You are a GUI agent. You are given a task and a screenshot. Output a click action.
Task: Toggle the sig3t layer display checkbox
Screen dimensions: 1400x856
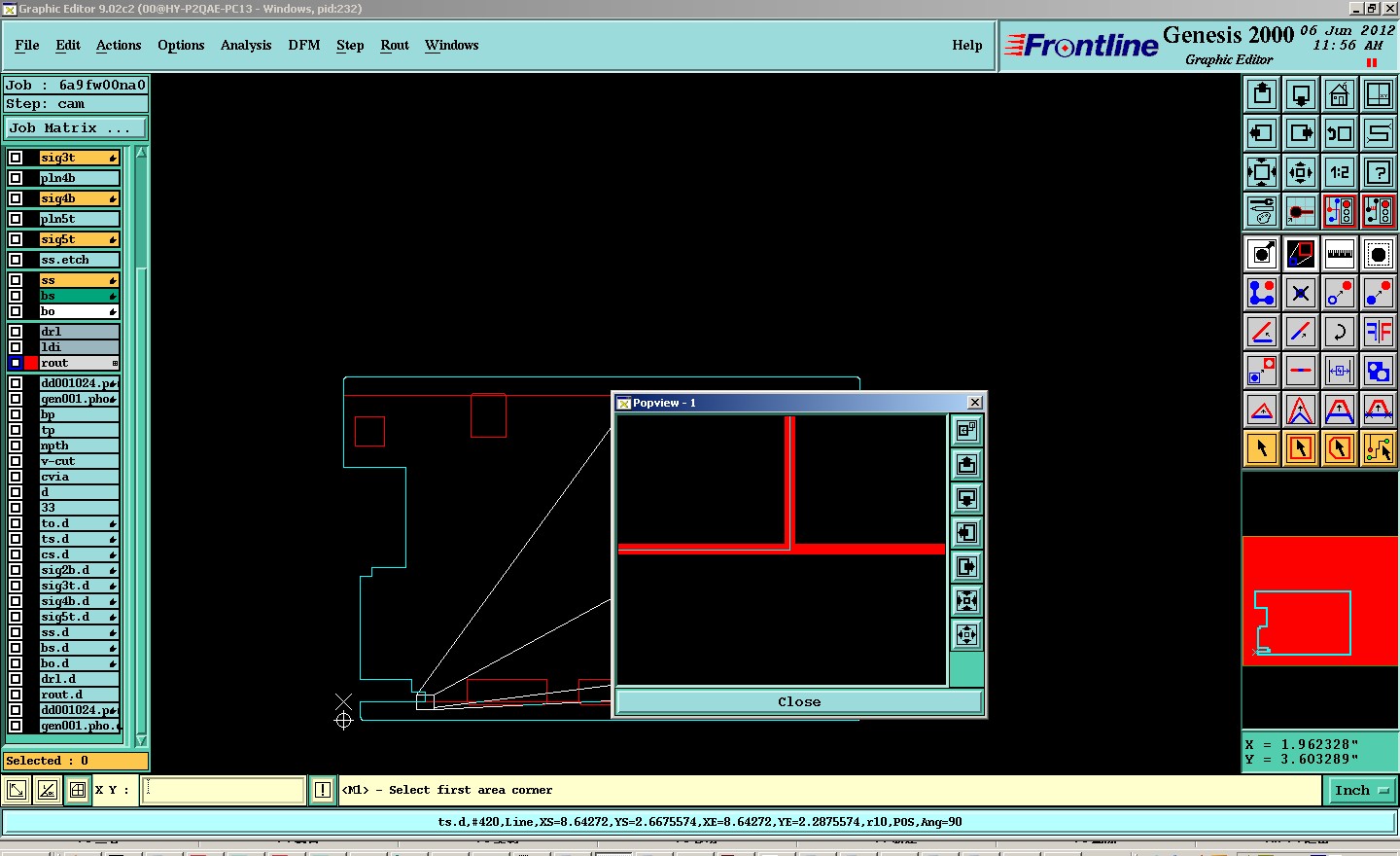pyautogui.click(x=16, y=158)
